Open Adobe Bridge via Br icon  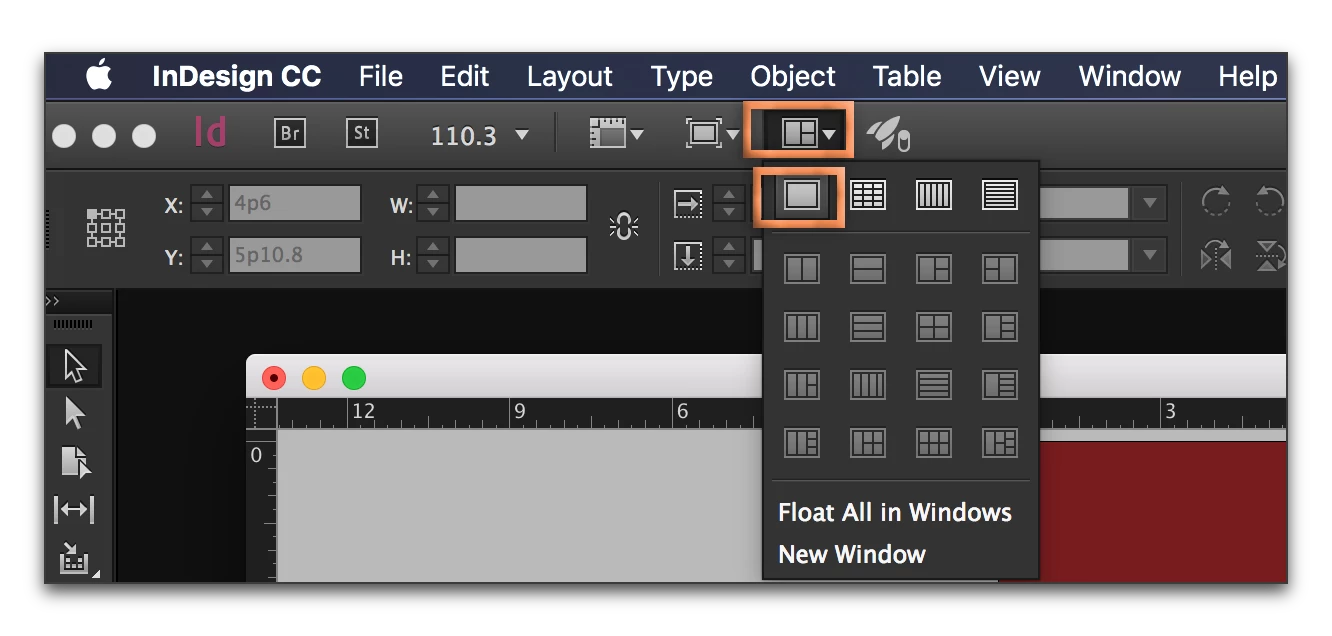[289, 133]
